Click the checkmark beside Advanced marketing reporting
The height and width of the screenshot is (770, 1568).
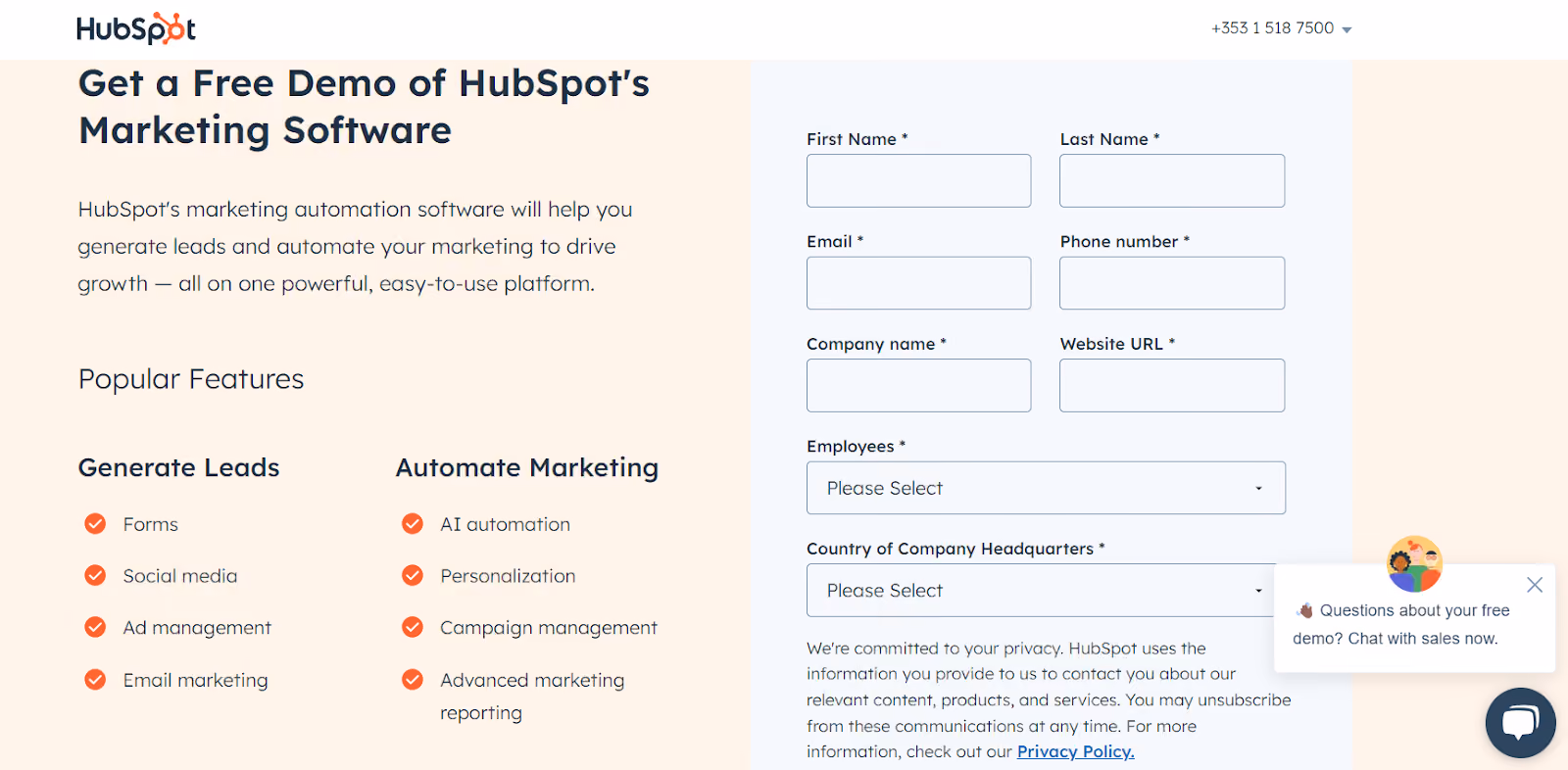point(413,679)
